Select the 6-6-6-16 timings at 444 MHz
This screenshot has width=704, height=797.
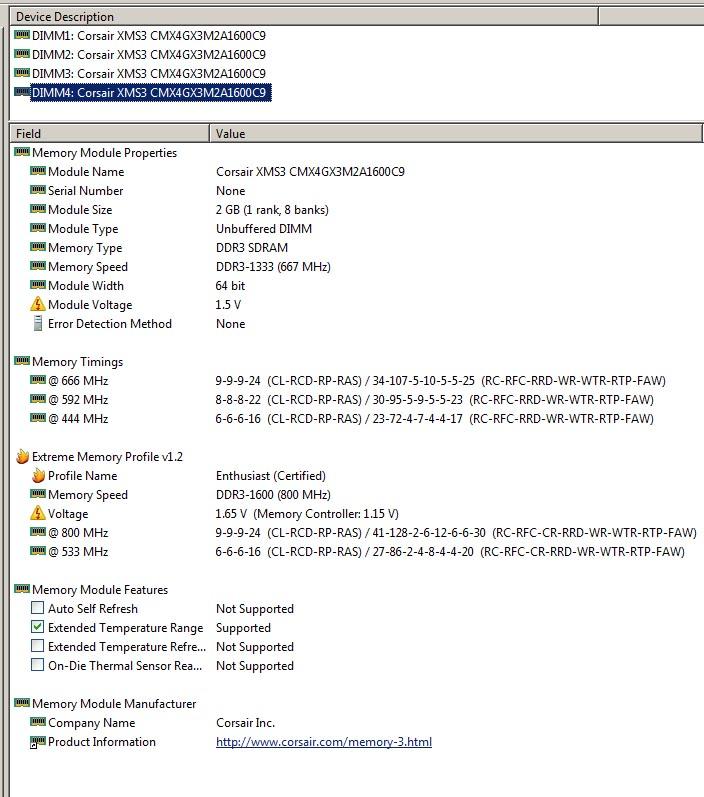coord(435,419)
